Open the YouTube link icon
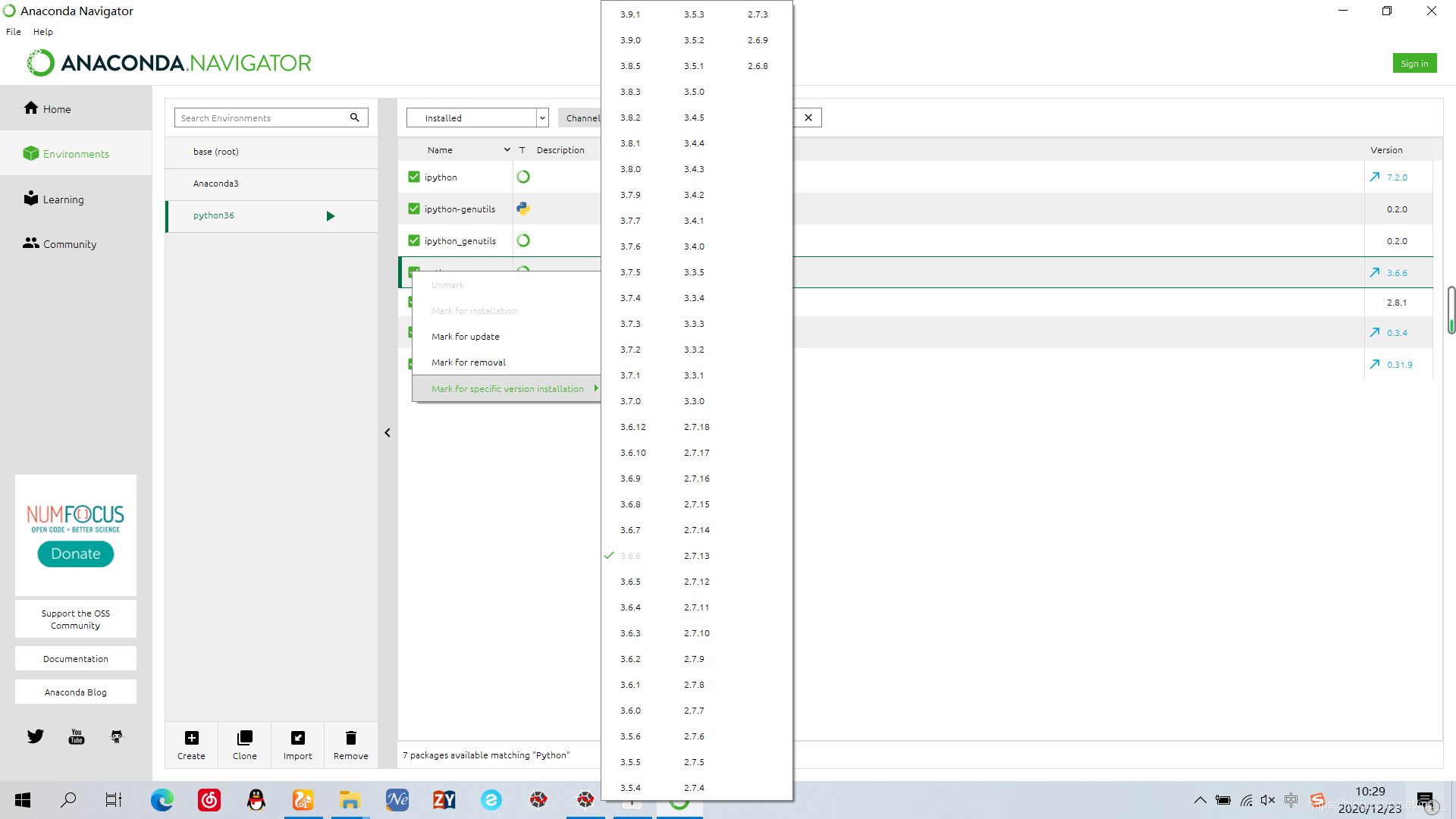This screenshot has width=1456, height=819. click(77, 736)
